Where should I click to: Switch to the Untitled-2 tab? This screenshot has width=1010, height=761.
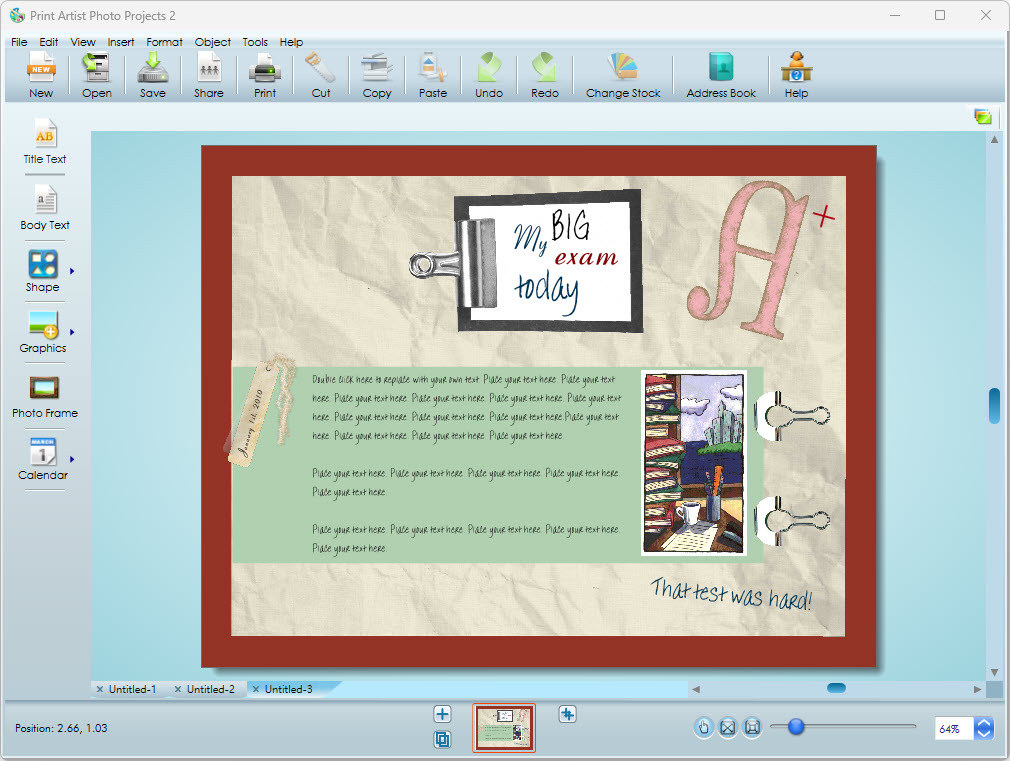tap(210, 689)
